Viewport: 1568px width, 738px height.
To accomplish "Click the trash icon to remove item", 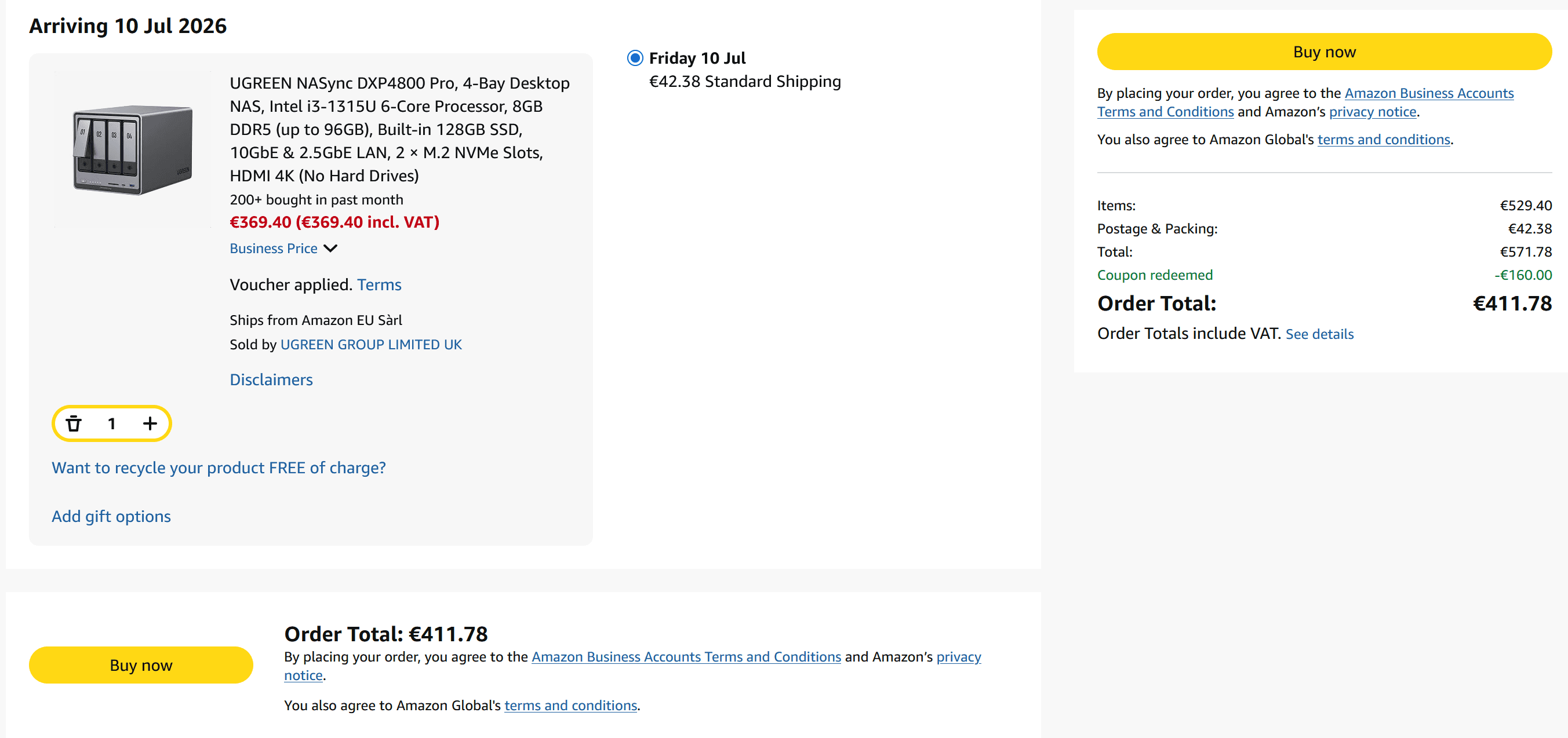I will pos(74,423).
